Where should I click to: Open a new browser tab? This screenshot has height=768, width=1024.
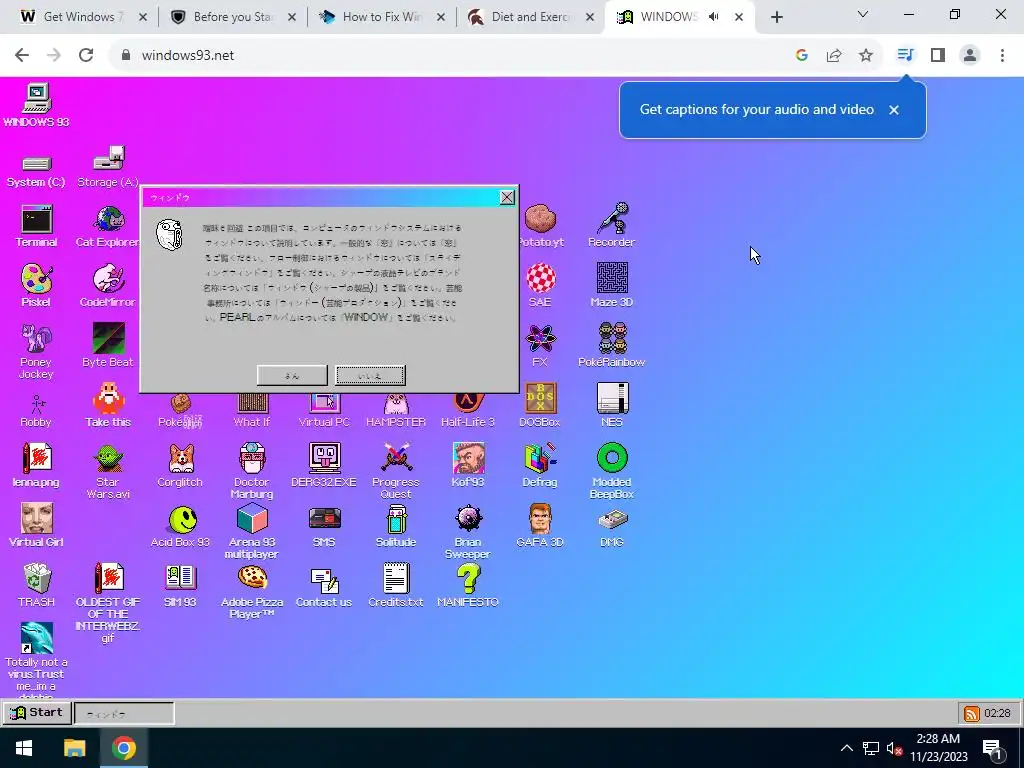[x=776, y=18]
